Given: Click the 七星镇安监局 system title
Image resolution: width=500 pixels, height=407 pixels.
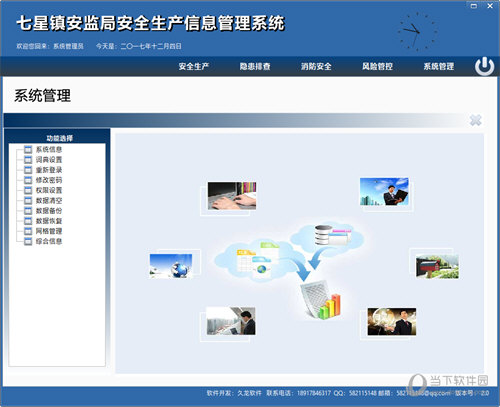Looking at the screenshot, I should [150, 23].
